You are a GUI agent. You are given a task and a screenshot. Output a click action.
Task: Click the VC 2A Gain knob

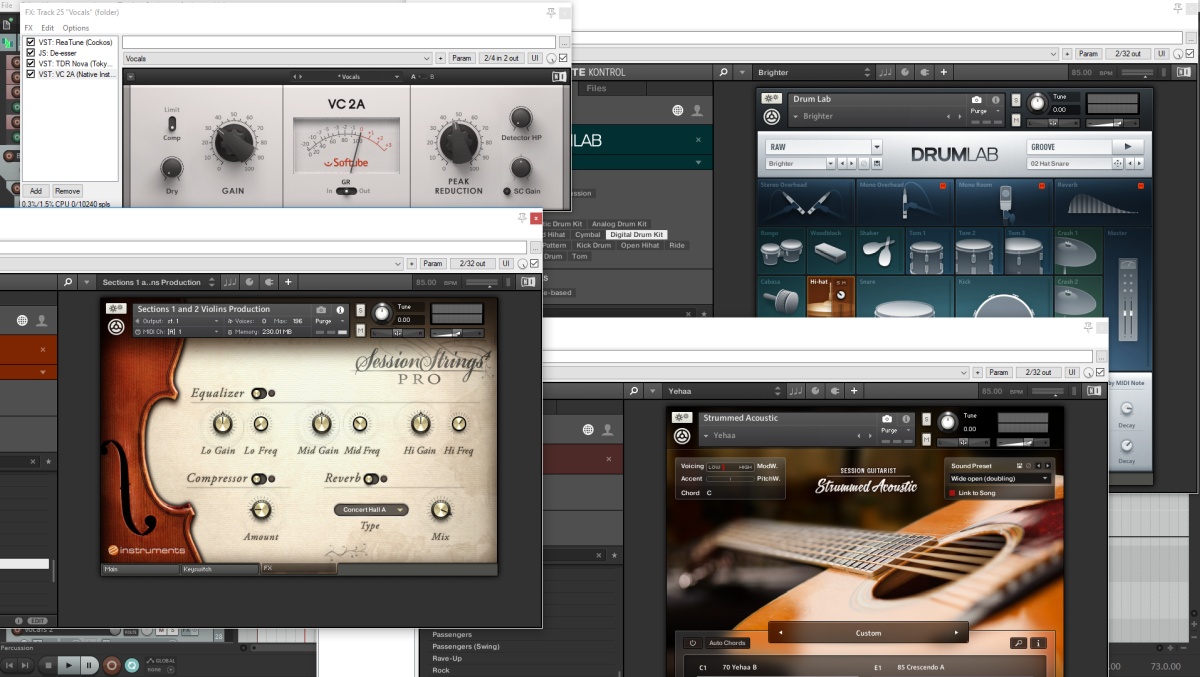[233, 144]
